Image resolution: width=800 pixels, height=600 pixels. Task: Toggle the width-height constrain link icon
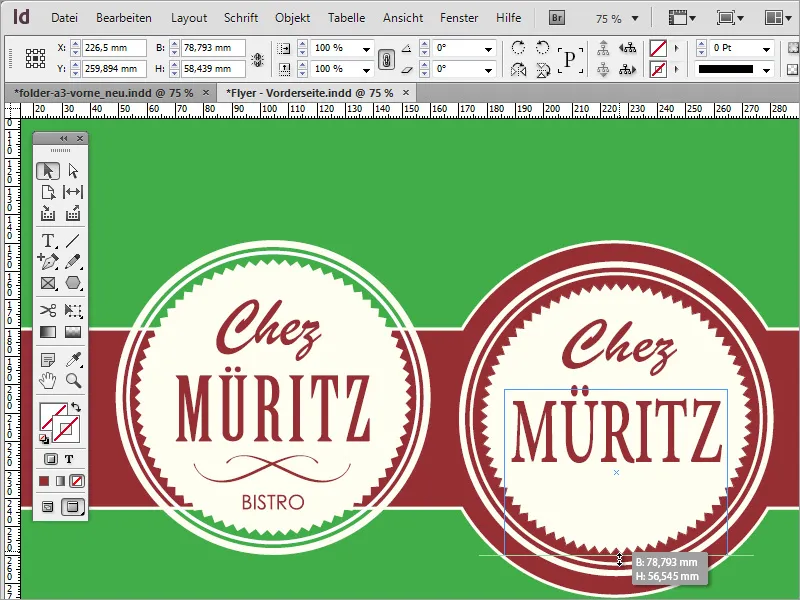point(259,58)
